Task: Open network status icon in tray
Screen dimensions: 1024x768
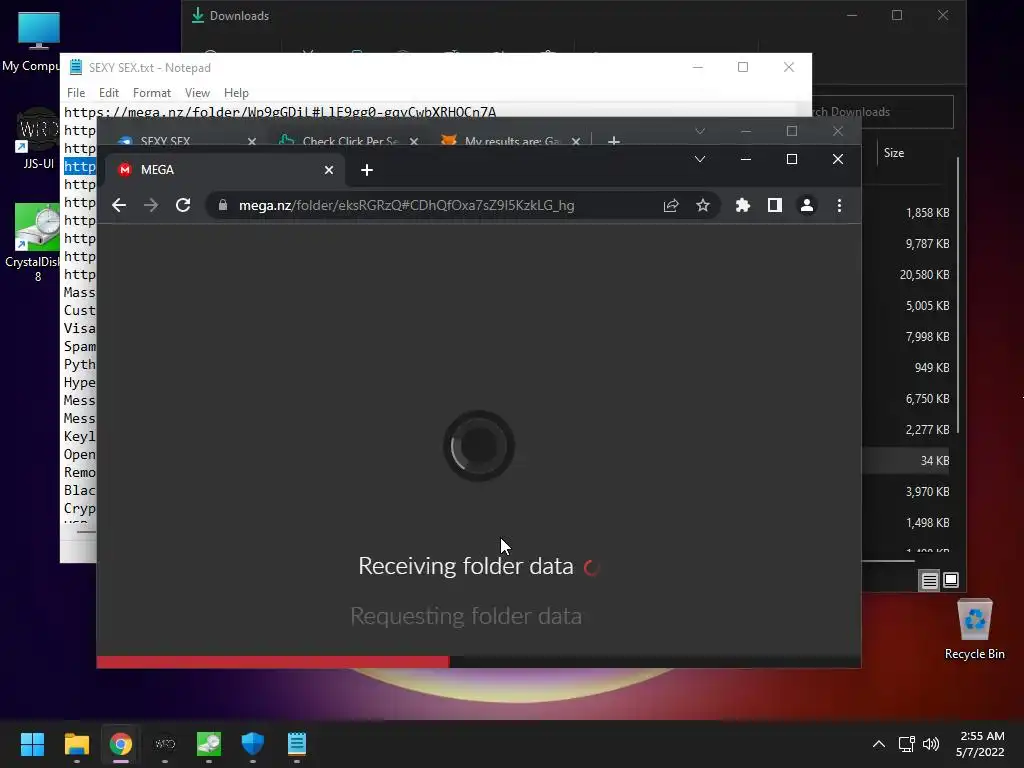Action: pos(906,744)
